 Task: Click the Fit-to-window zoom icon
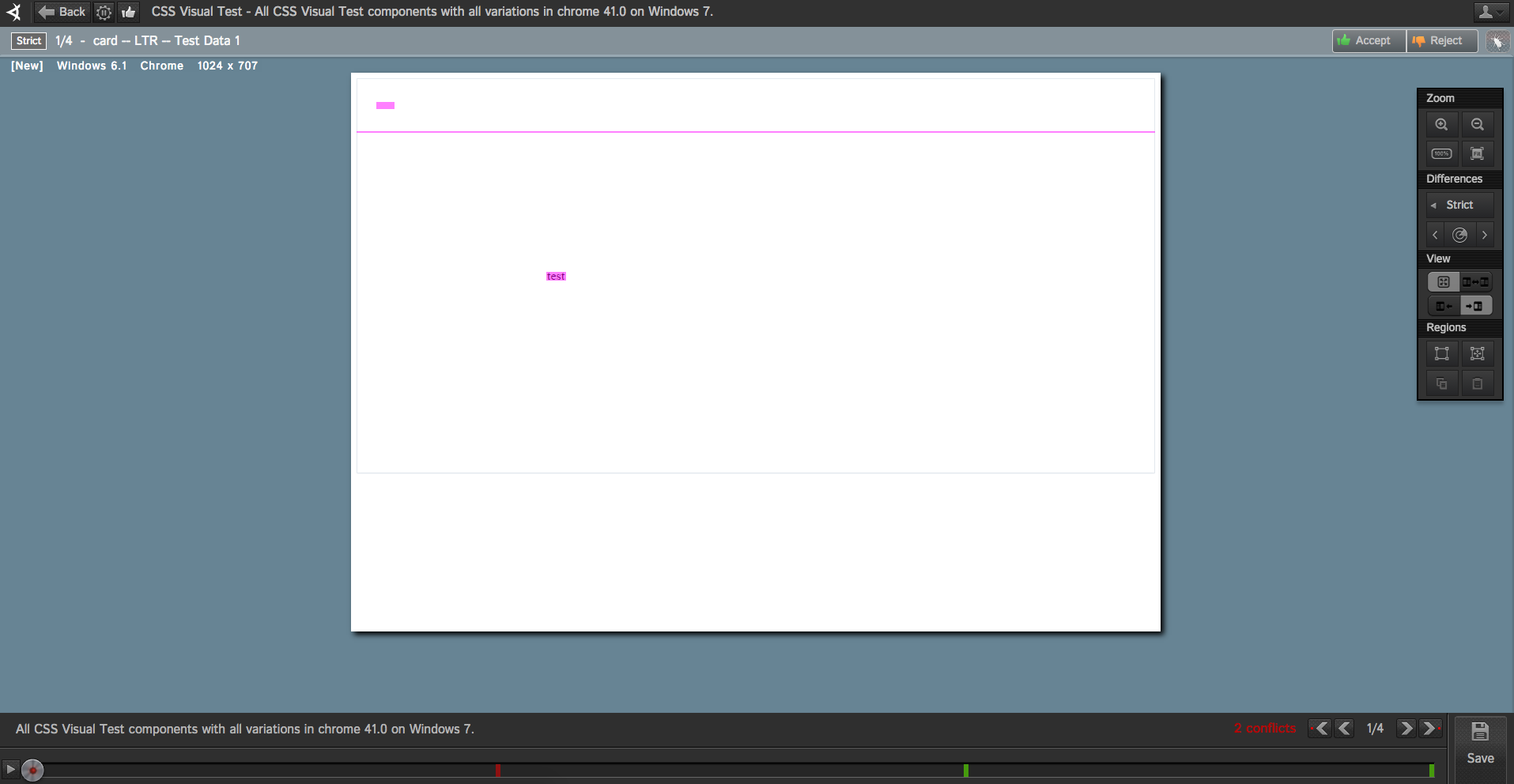pyautogui.click(x=1478, y=153)
